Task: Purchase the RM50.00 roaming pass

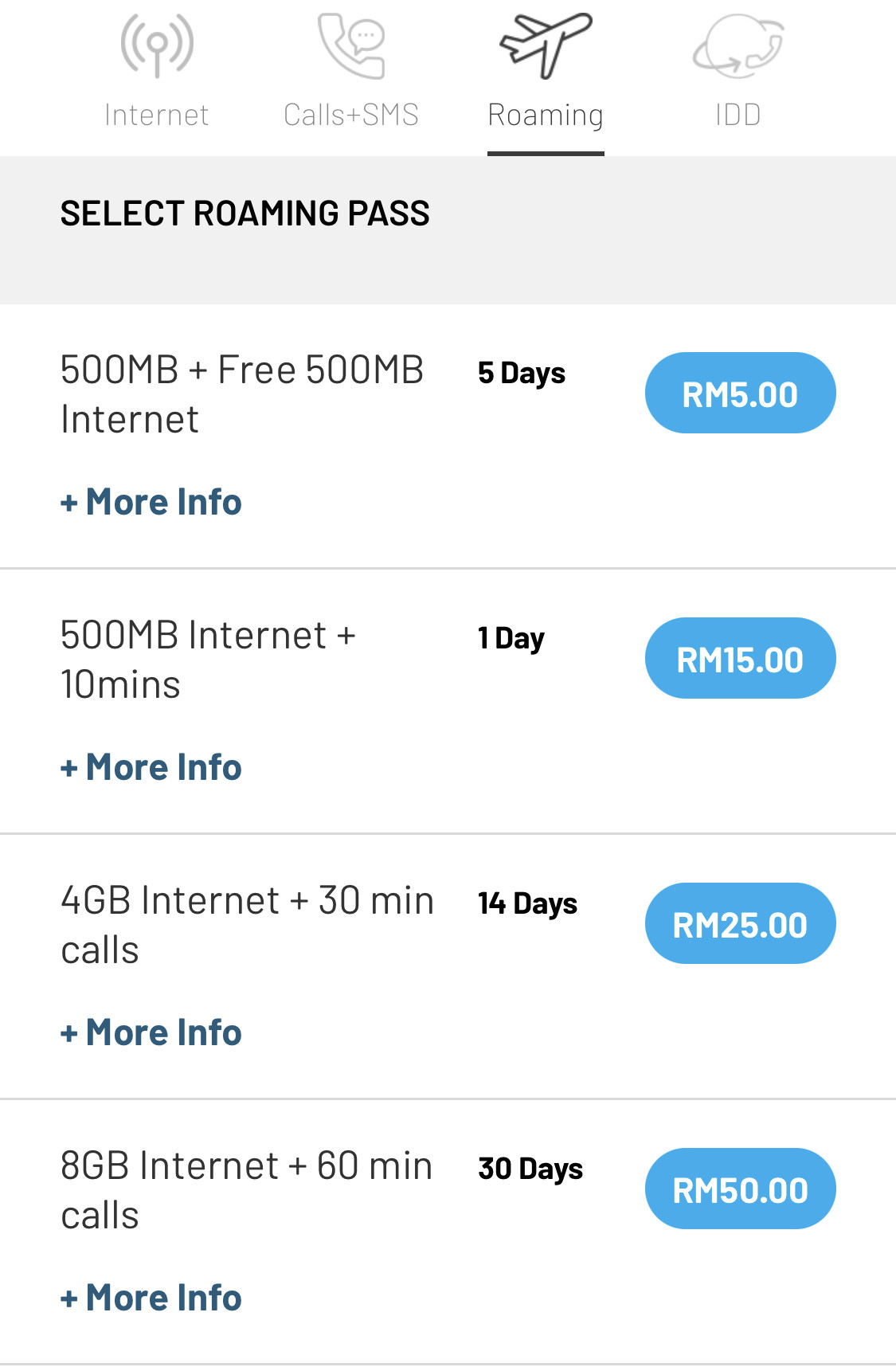Action: click(740, 1189)
